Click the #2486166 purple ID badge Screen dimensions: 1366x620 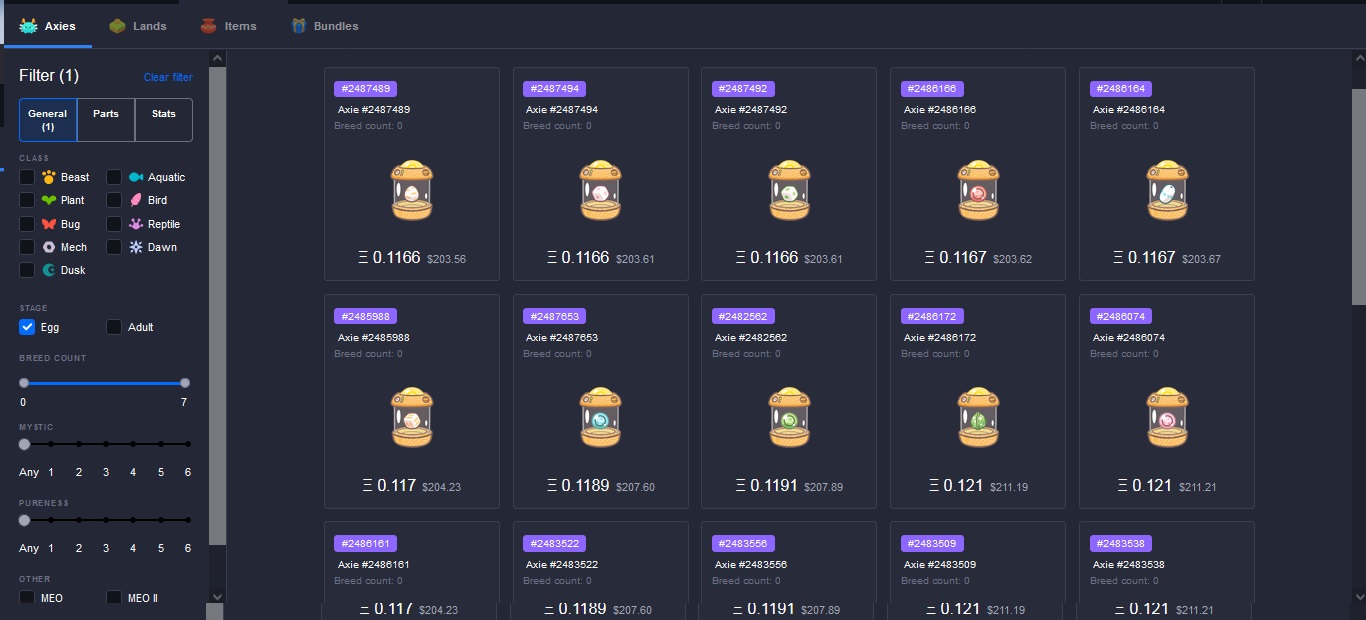(932, 89)
